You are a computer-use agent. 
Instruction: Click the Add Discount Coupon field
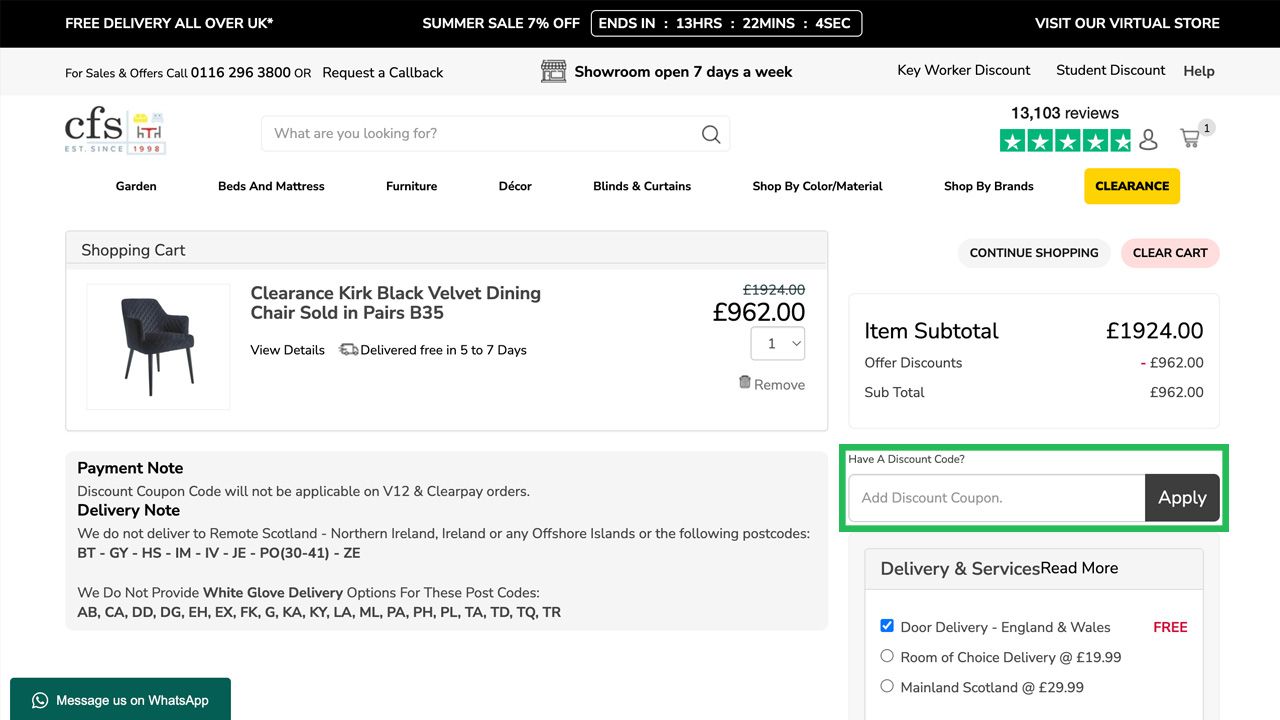(x=996, y=498)
